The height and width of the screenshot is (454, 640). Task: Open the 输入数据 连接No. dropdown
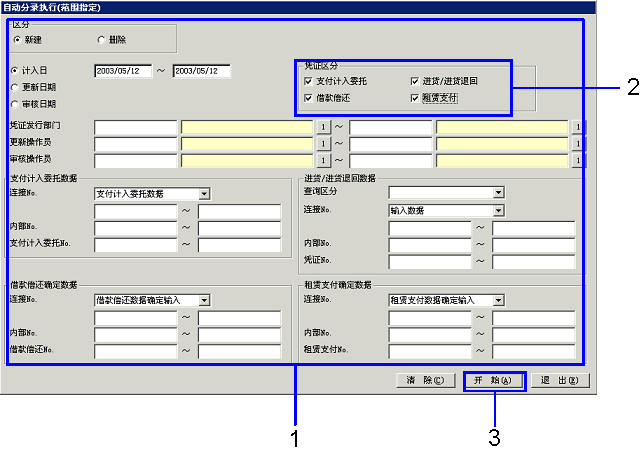(x=498, y=211)
